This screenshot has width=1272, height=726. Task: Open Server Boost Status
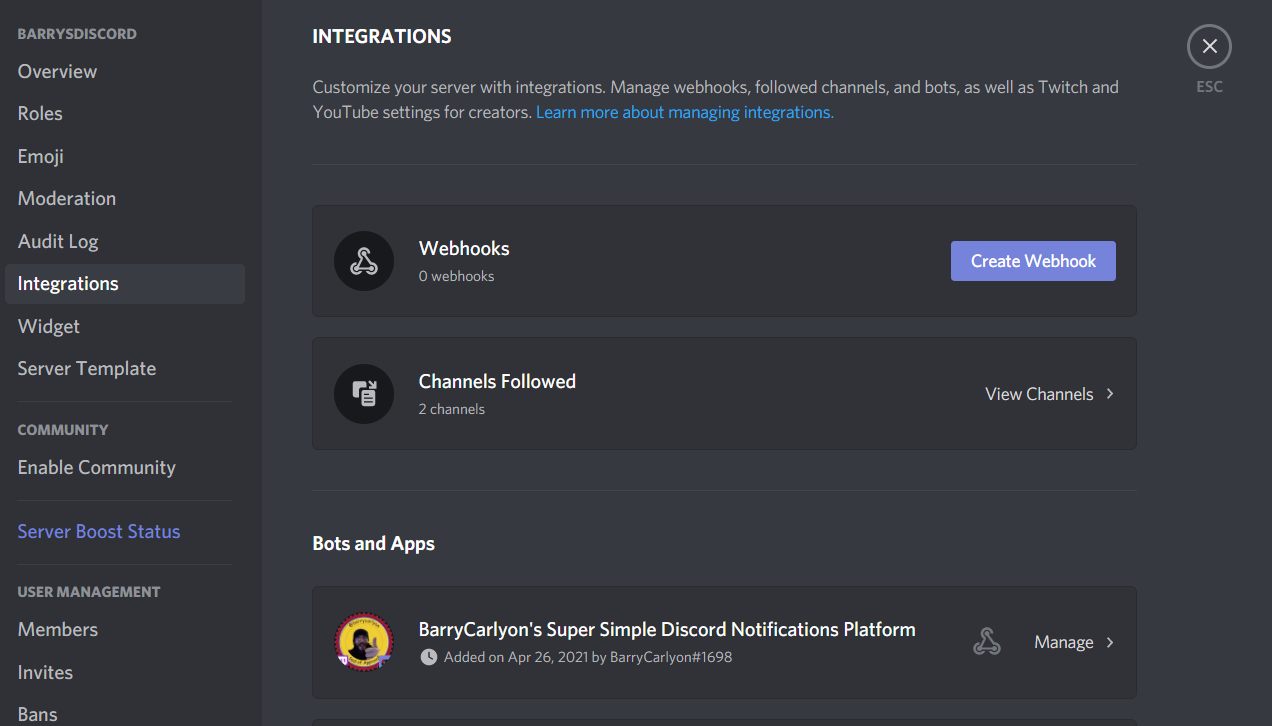tap(125, 532)
